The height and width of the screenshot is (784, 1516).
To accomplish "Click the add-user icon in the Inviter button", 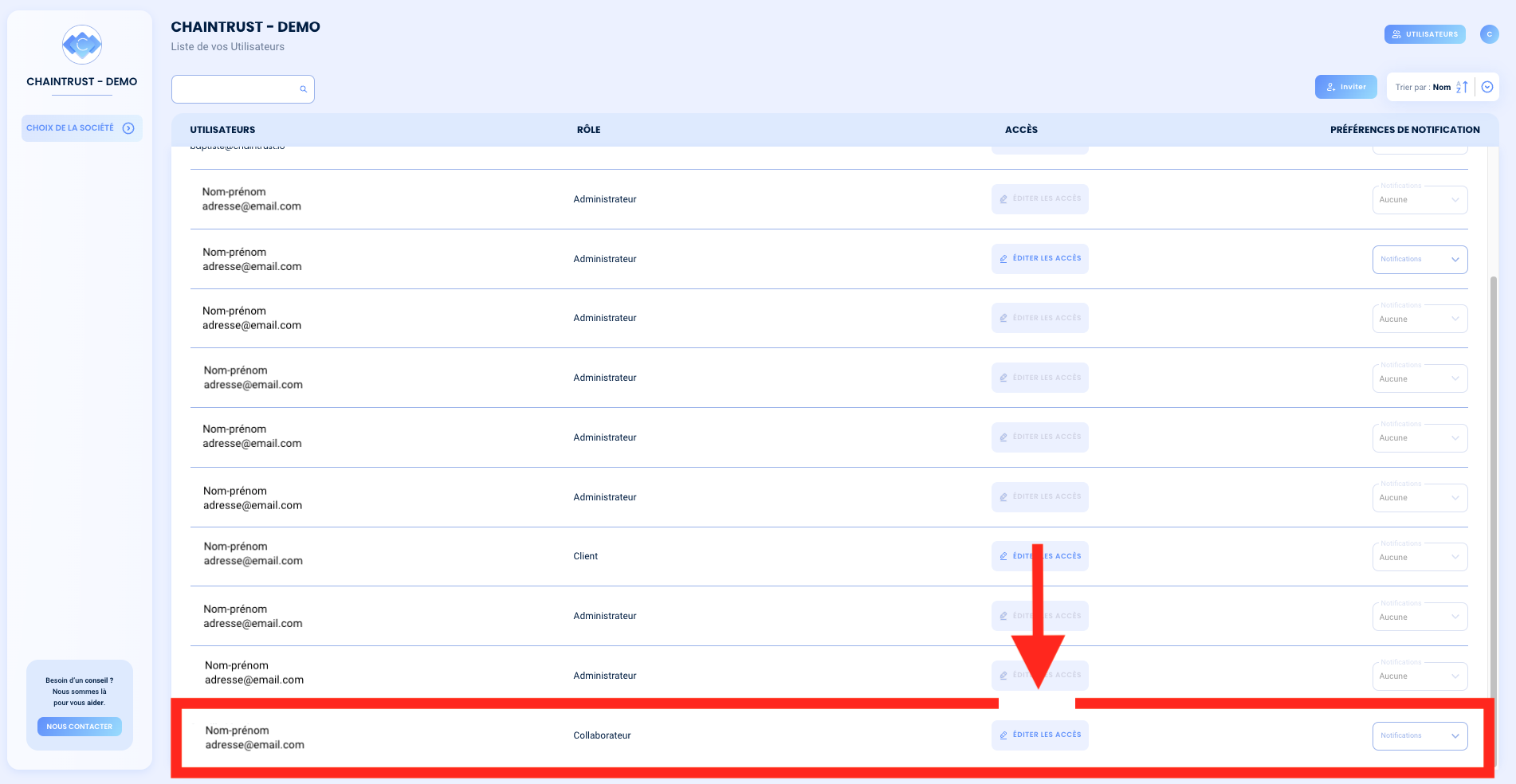I will point(1331,87).
